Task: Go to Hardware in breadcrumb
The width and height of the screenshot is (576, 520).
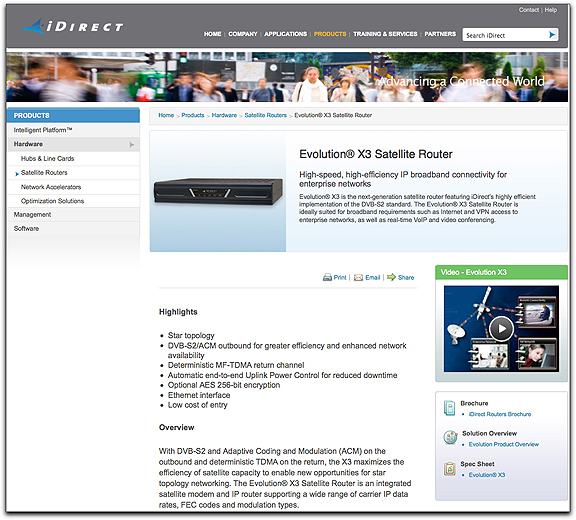Action: (x=224, y=115)
